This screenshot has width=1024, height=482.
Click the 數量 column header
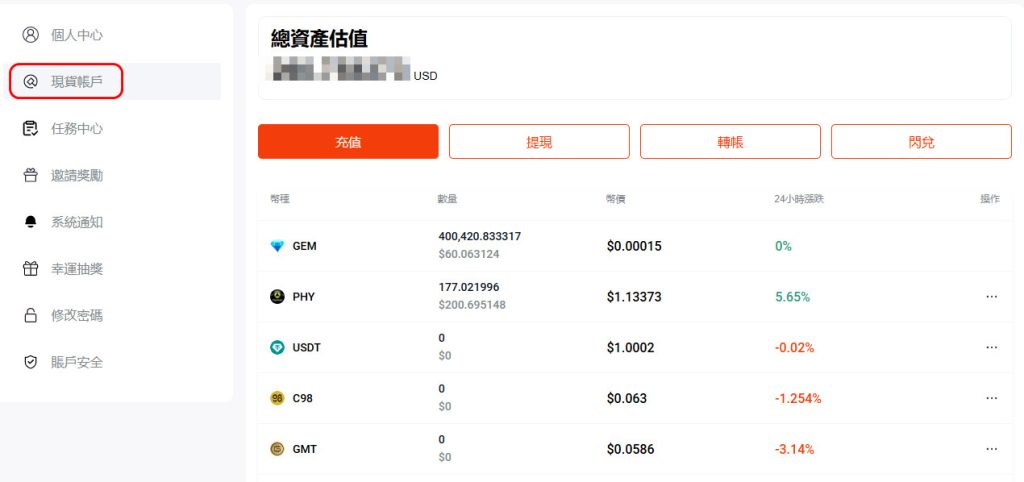pos(447,199)
